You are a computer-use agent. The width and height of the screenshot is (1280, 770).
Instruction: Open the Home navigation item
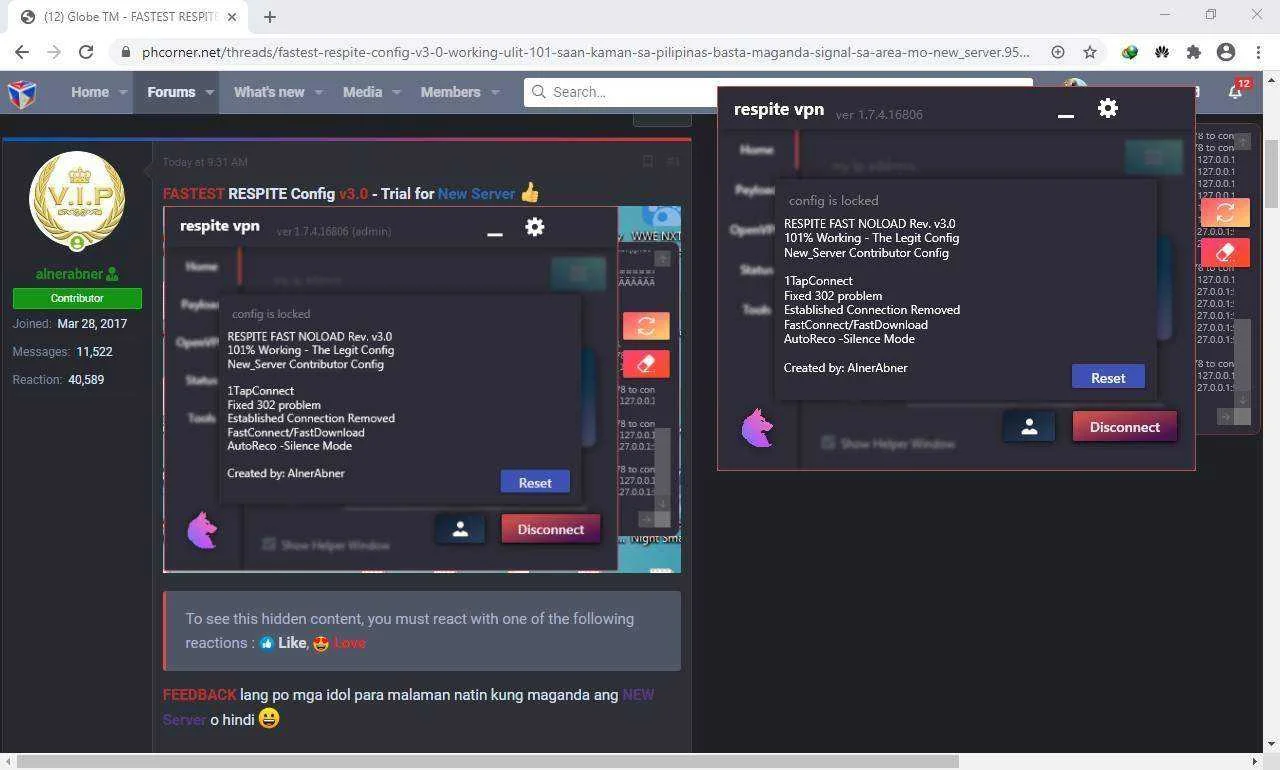[x=90, y=92]
